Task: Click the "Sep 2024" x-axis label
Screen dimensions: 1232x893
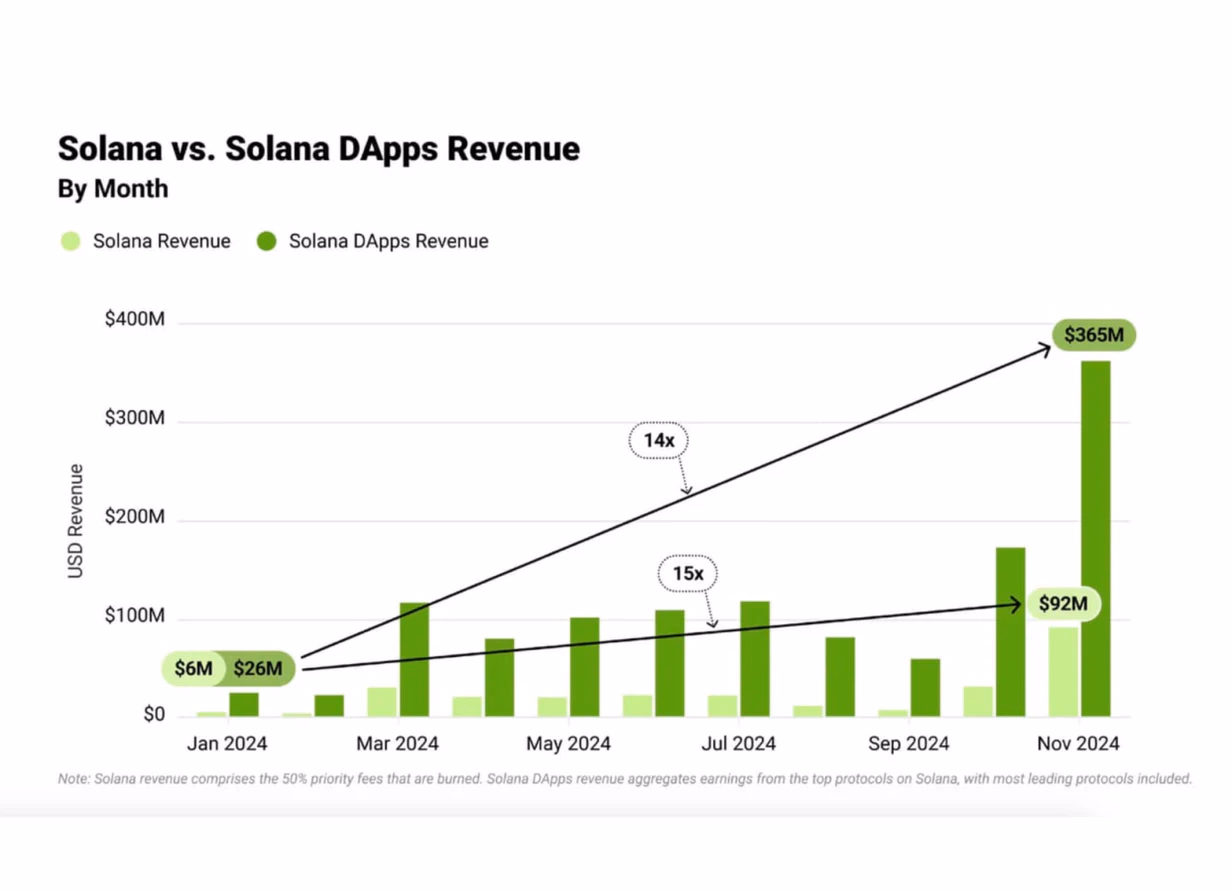Action: point(908,744)
